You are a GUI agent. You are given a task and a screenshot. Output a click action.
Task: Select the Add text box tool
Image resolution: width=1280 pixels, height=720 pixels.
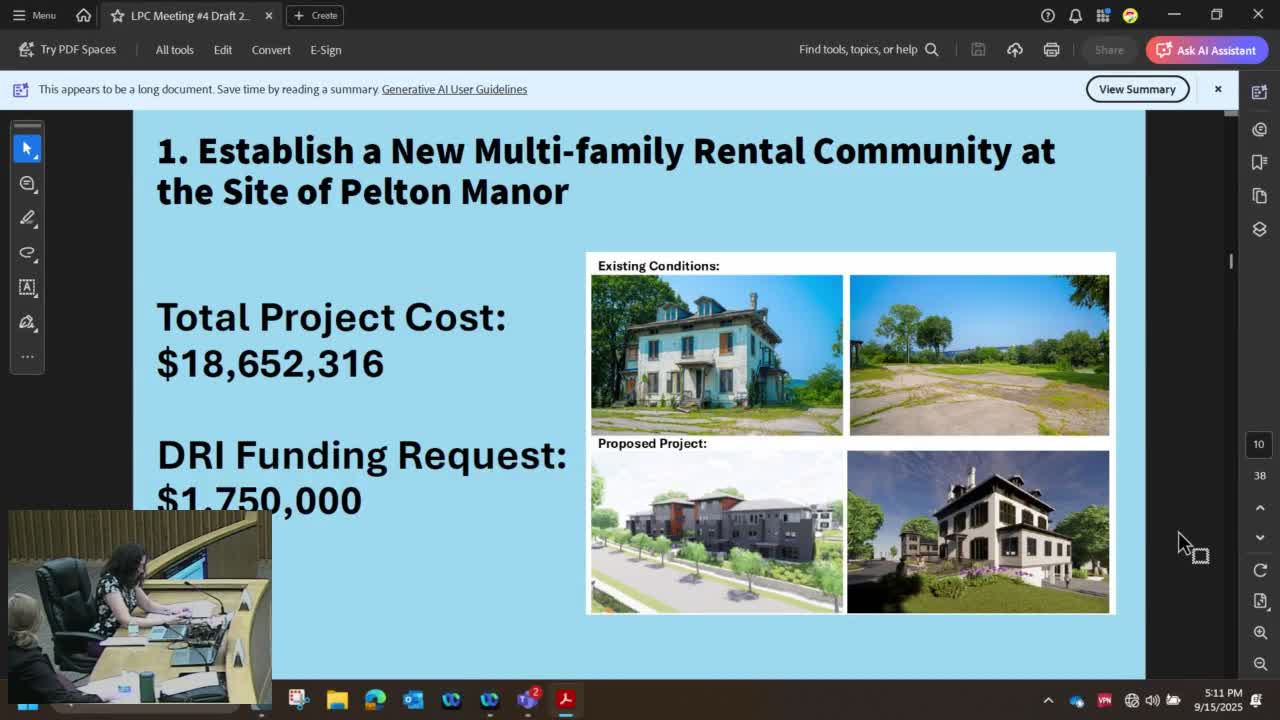point(27,287)
